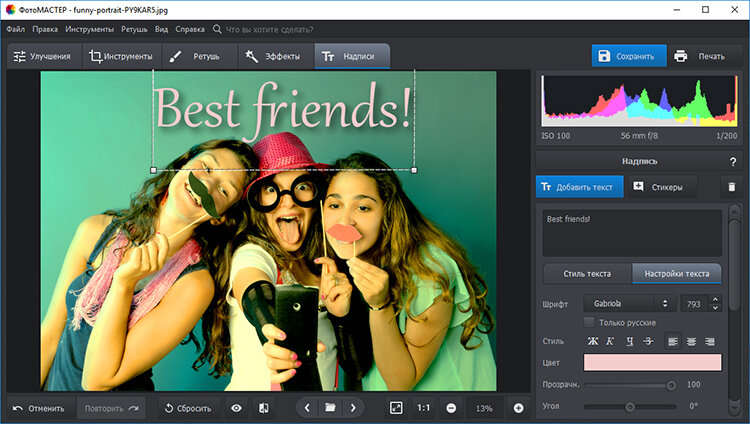
Task: Switch to the Эффекты tab
Action: click(276, 56)
